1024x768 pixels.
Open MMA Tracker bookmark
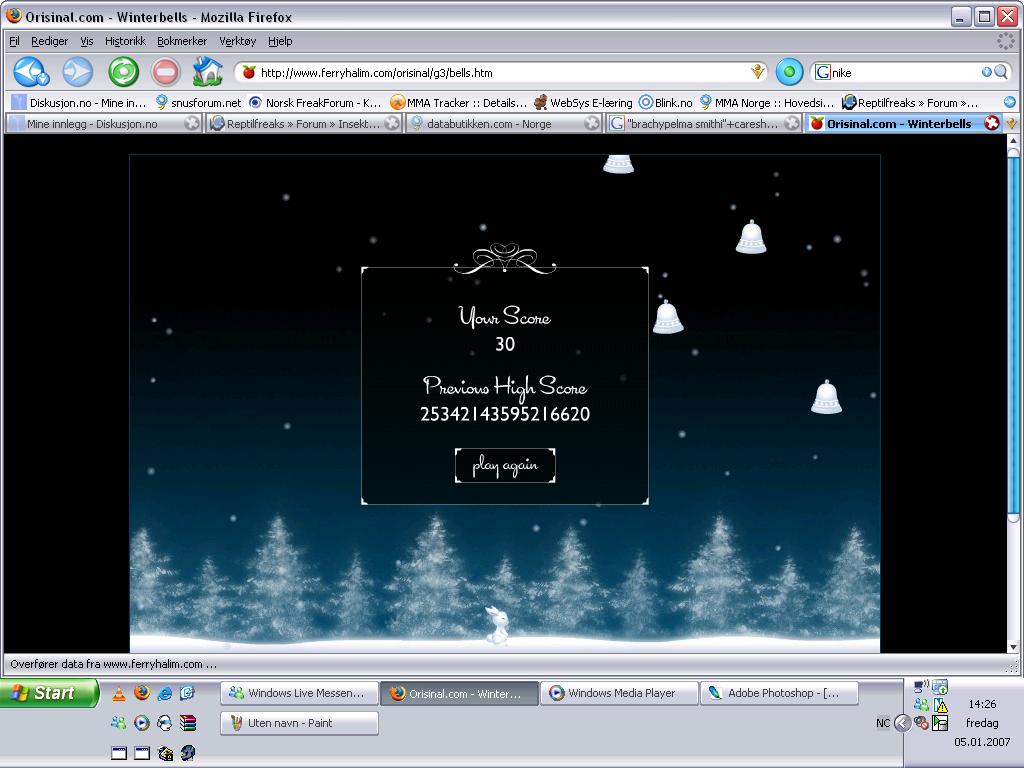(458, 103)
